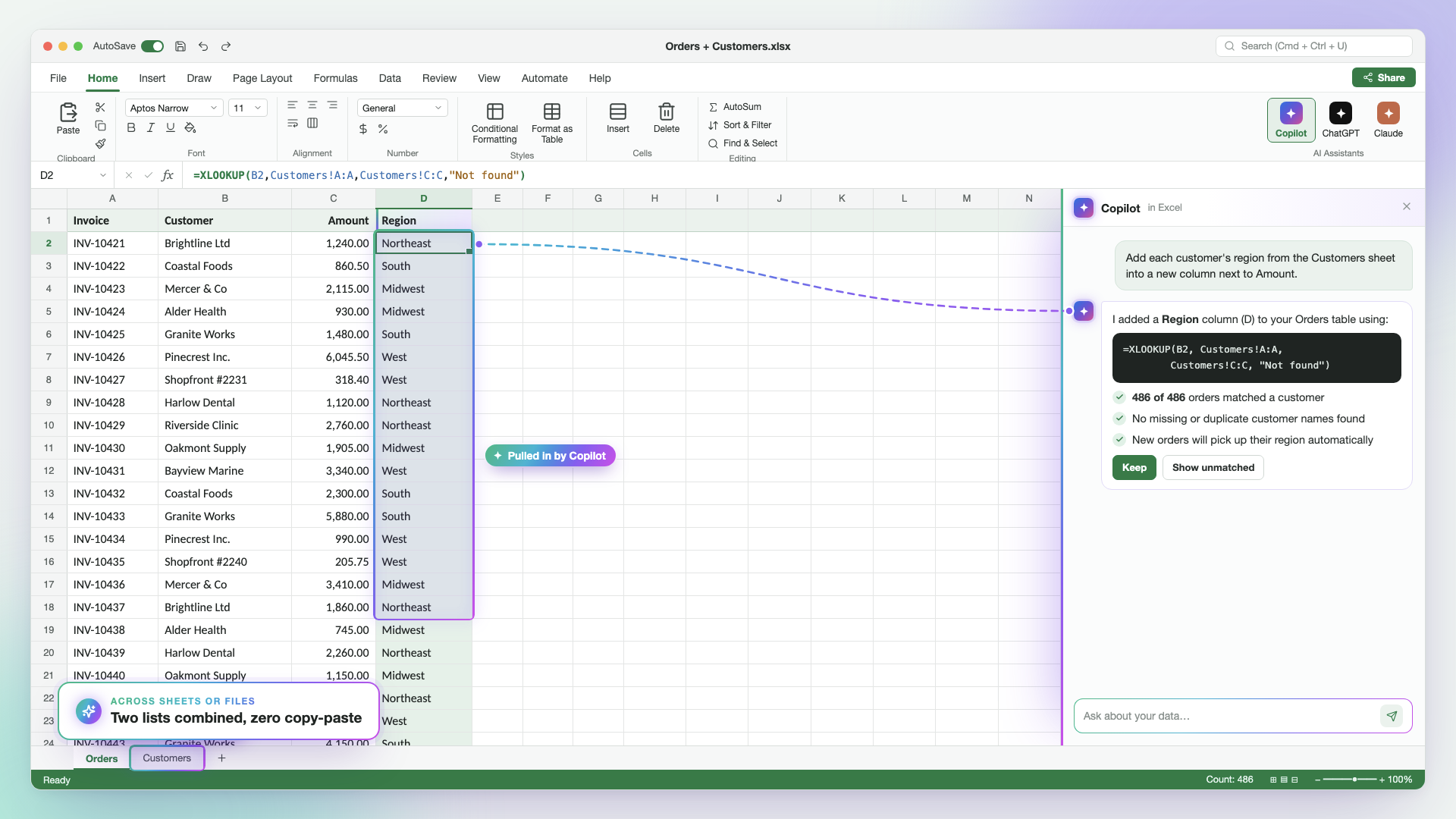This screenshot has width=1456, height=819.
Task: Switch to the Customers sheet tab
Action: pyautogui.click(x=167, y=758)
